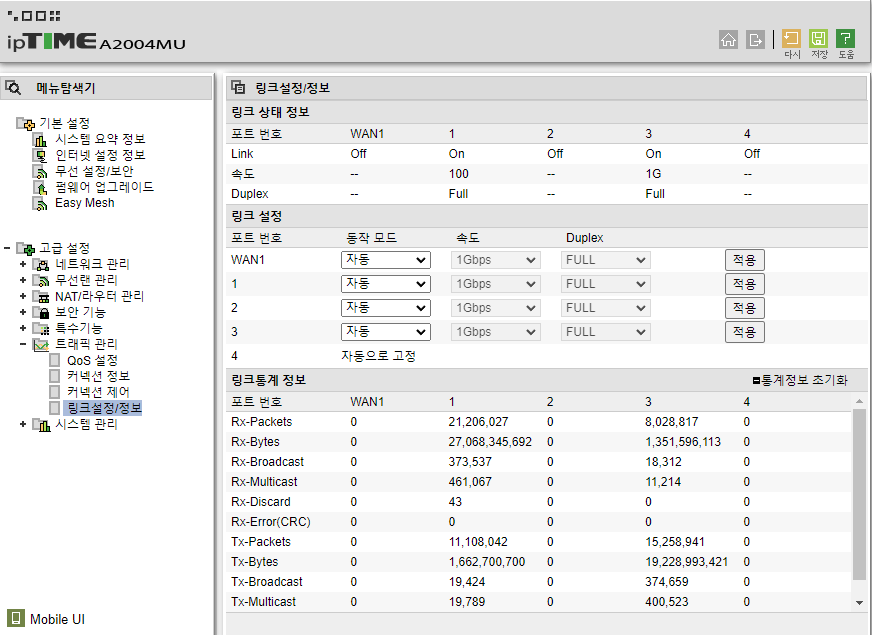
Task: Open port 3 Duplex FULL dropdown
Action: [605, 331]
